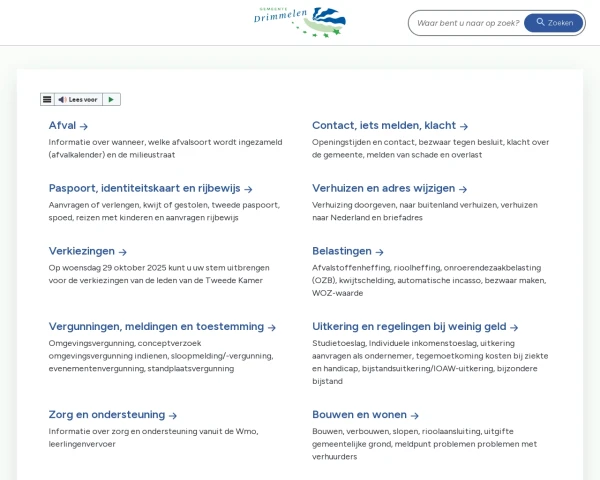Open the Belastingen heading link
This screenshot has width=600, height=480.
pyautogui.click(x=341, y=251)
